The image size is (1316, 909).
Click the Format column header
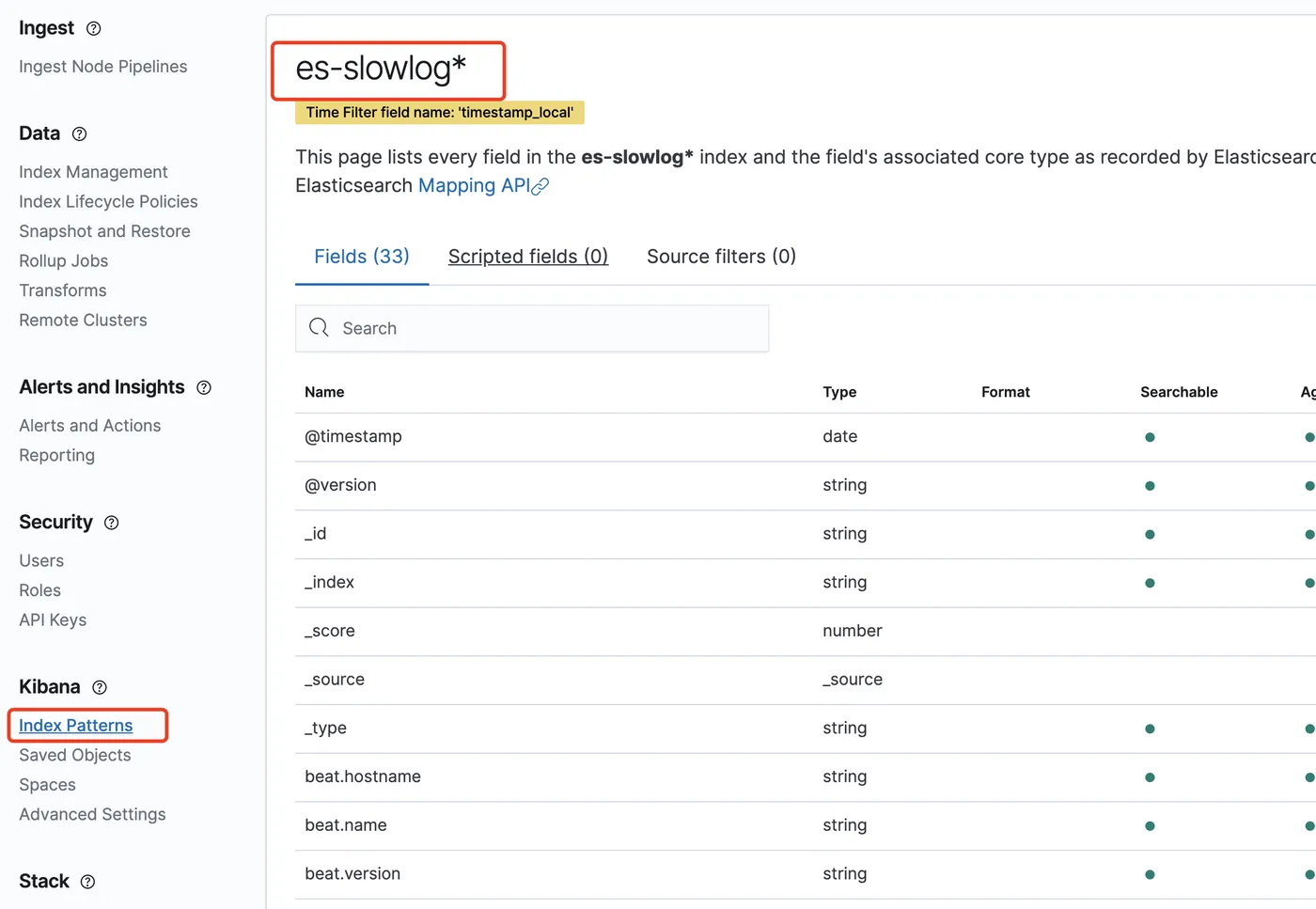pos(1006,392)
